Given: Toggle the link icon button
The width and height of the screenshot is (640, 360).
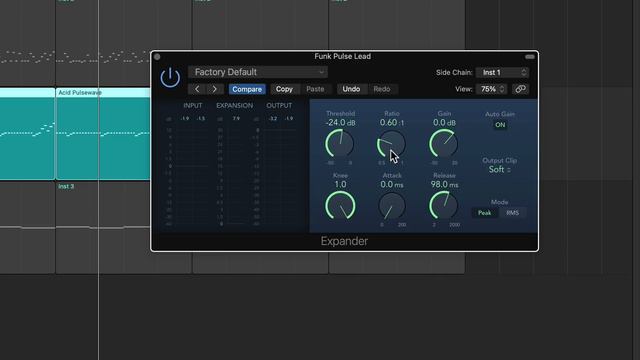Looking at the screenshot, I should click(x=520, y=89).
